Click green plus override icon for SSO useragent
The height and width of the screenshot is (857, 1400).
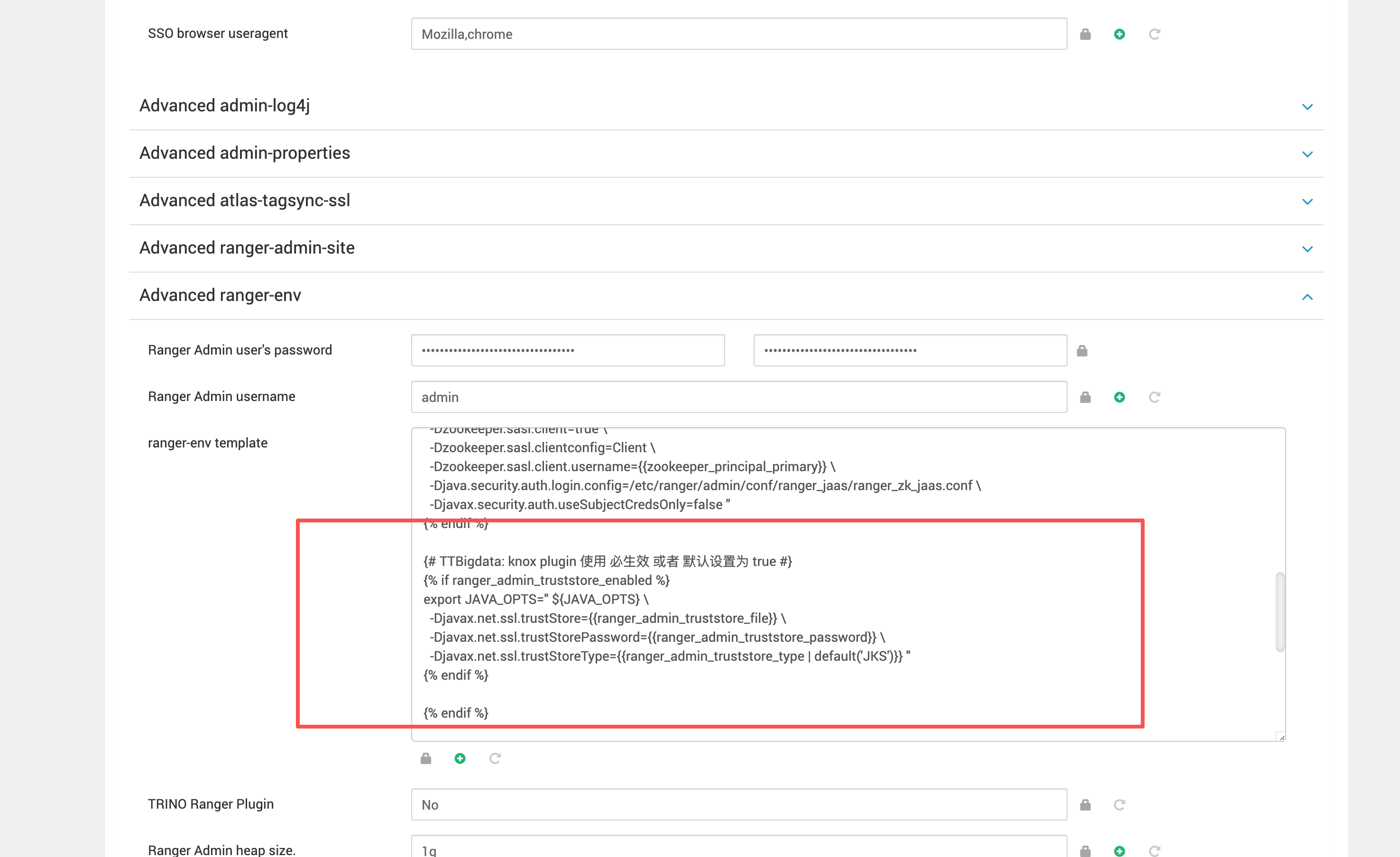1119,34
